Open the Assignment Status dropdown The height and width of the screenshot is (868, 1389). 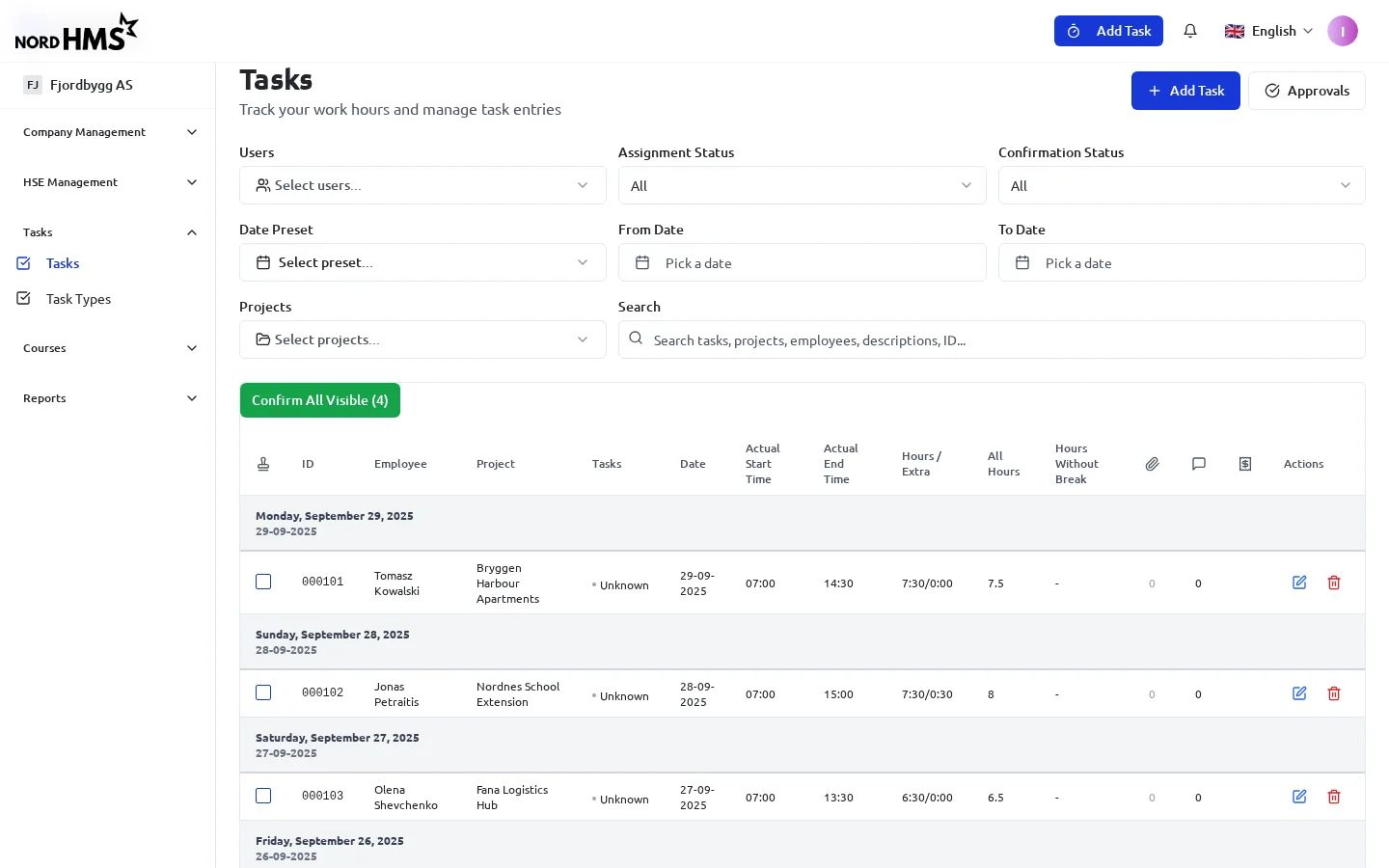pyautogui.click(x=802, y=185)
